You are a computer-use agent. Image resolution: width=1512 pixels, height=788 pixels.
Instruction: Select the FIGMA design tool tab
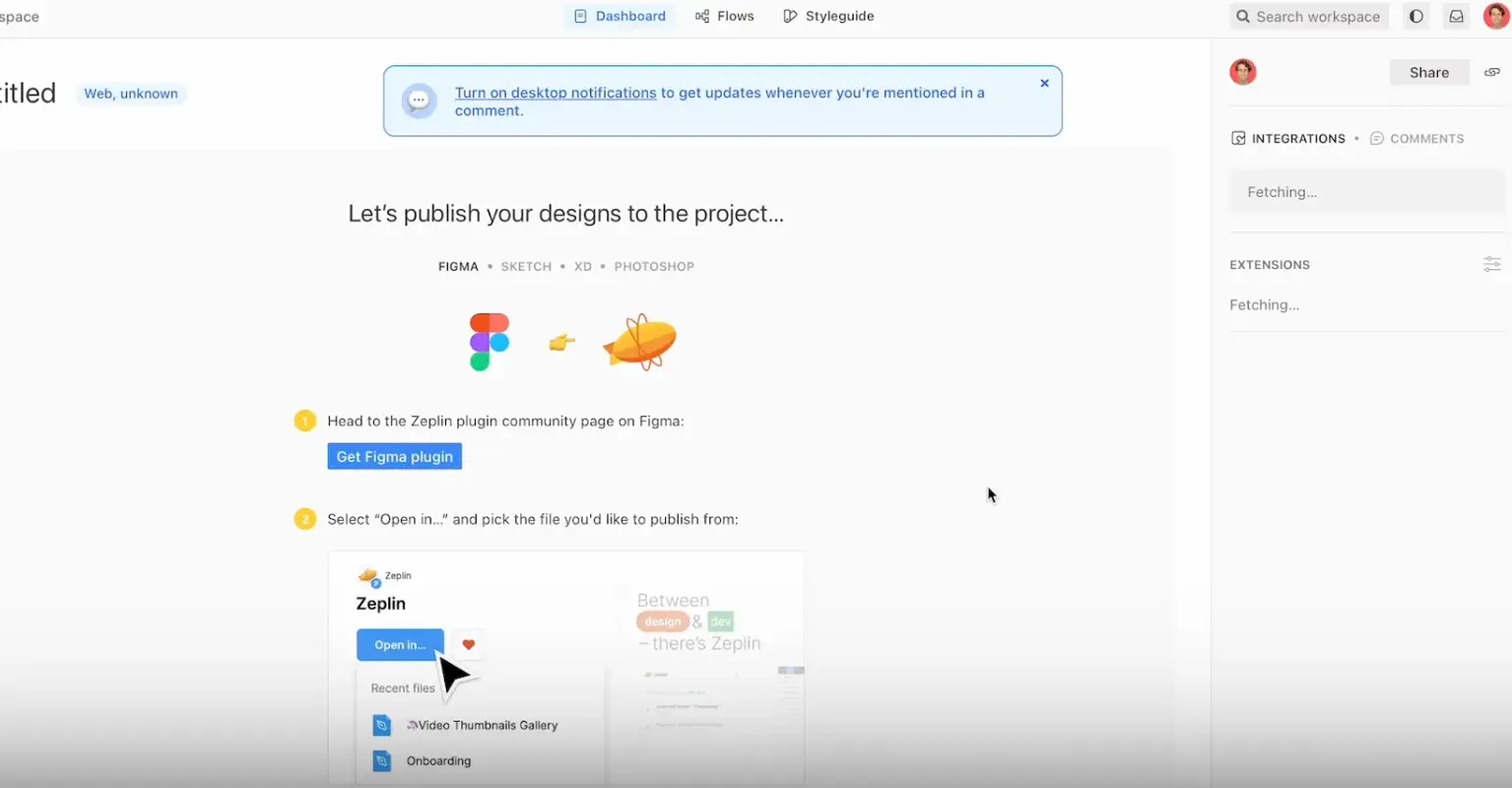458,266
